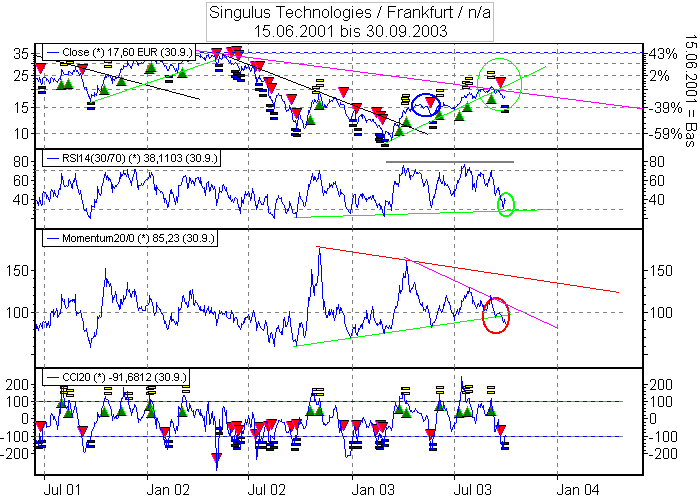The image size is (700, 500).
Task: Click the 'Jul 03' date axis label
Action: (x=473, y=490)
